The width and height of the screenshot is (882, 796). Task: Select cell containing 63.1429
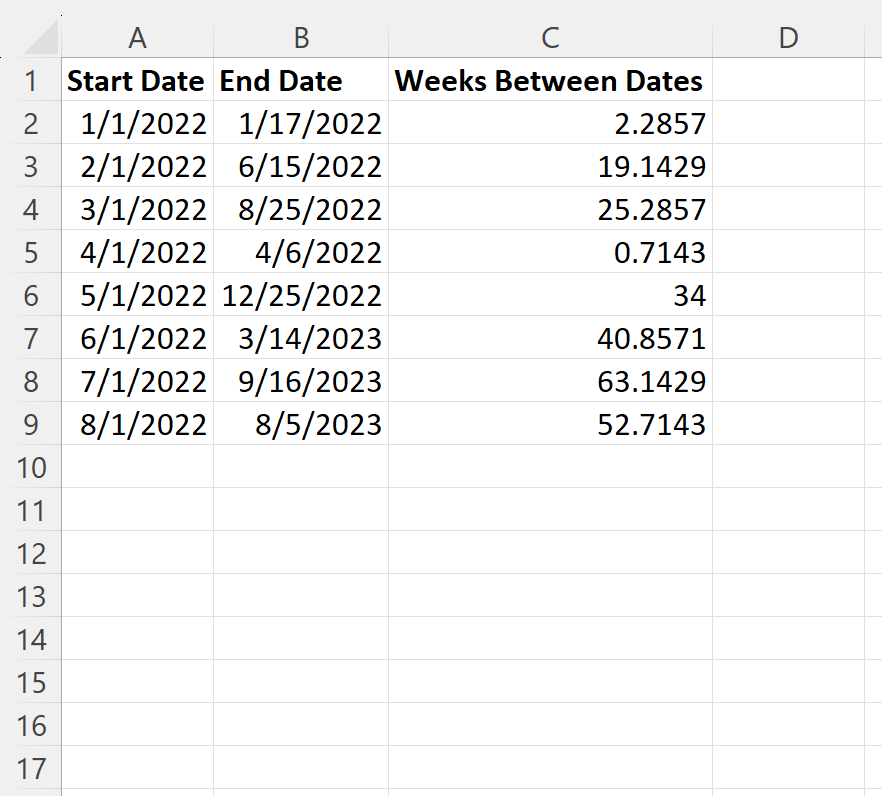(x=550, y=381)
